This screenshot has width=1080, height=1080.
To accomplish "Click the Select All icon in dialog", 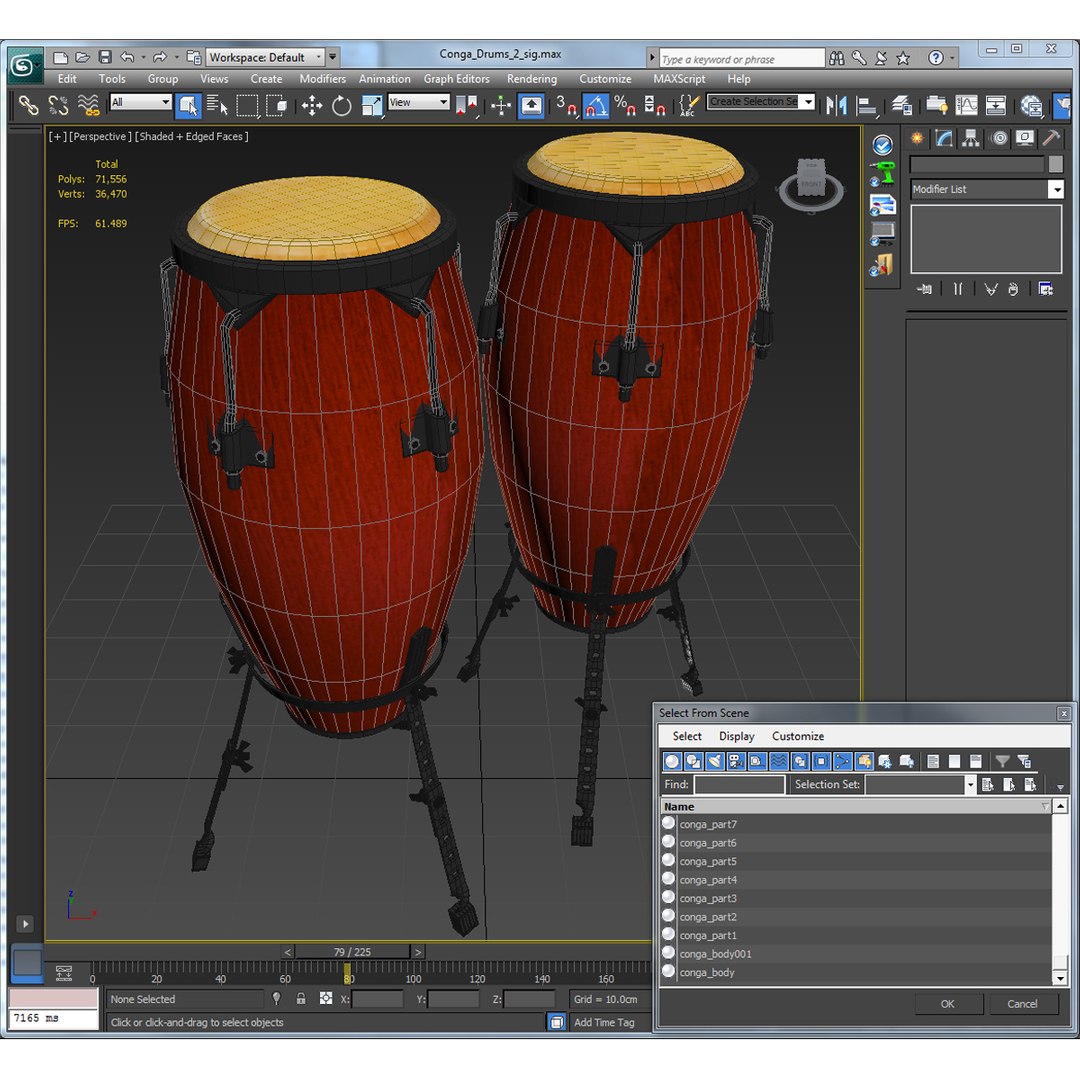I will click(x=933, y=761).
